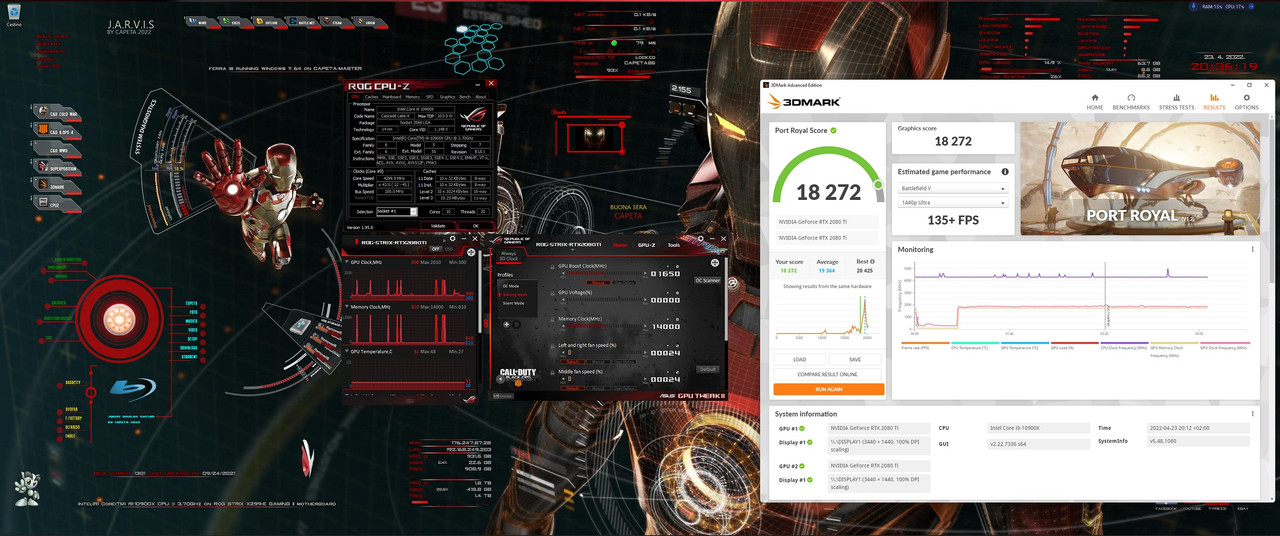The image size is (1280, 536).
Task: Launch the Word shortcut in top launcher bar
Action: coord(201,20)
